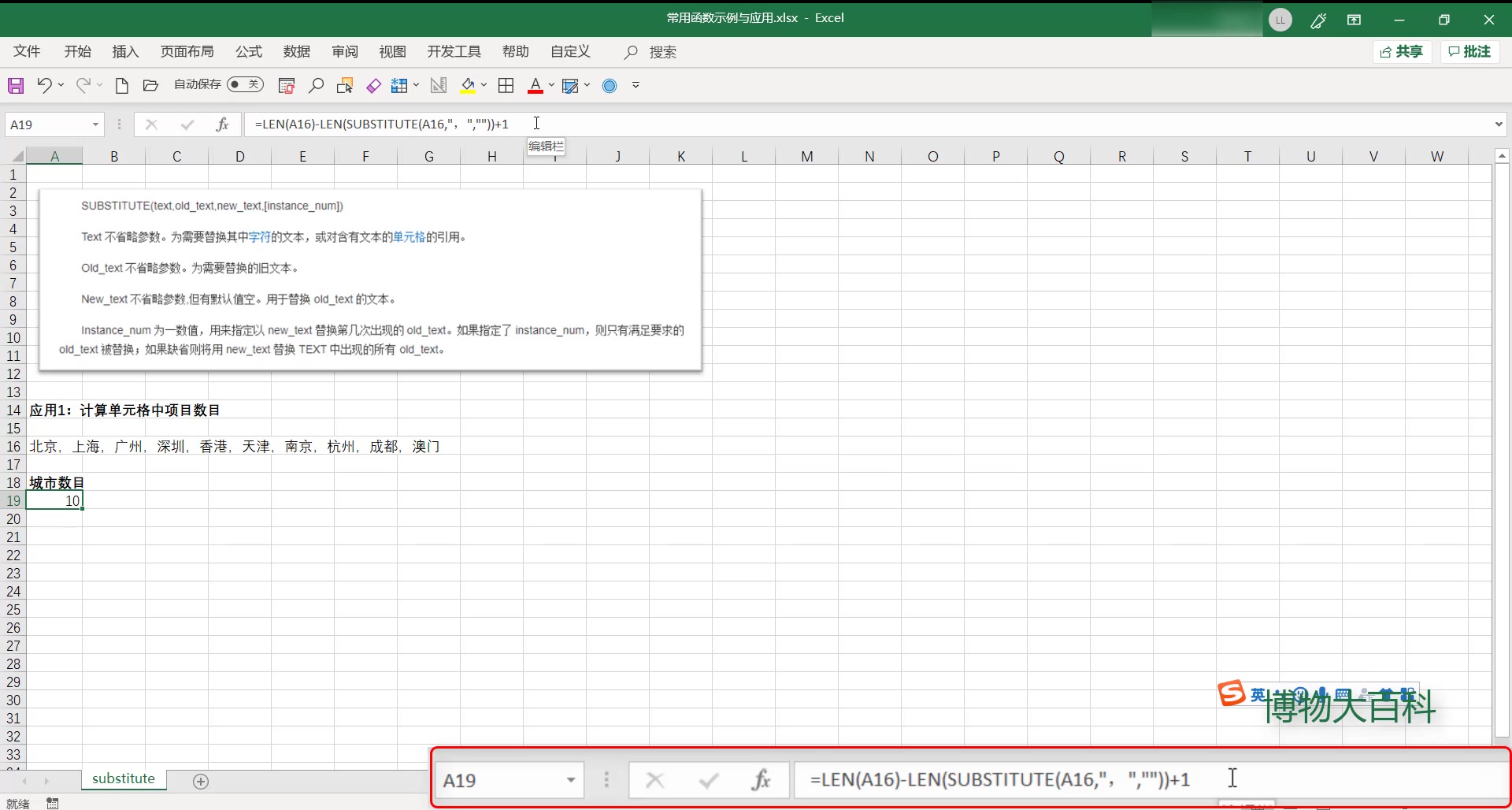Open the 公式 ribbon tab
The height and width of the screenshot is (810, 1512).
(x=249, y=51)
